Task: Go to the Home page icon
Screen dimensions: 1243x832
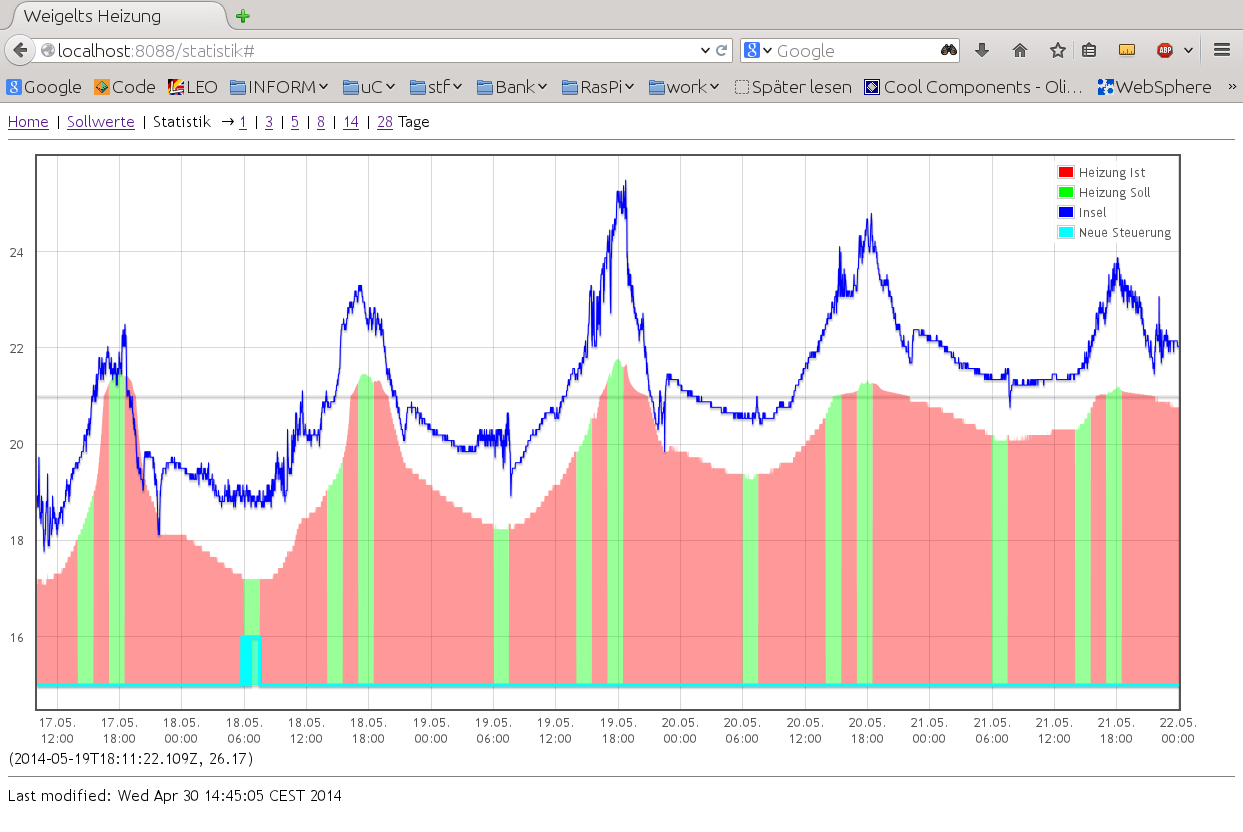Action: click(x=1020, y=50)
